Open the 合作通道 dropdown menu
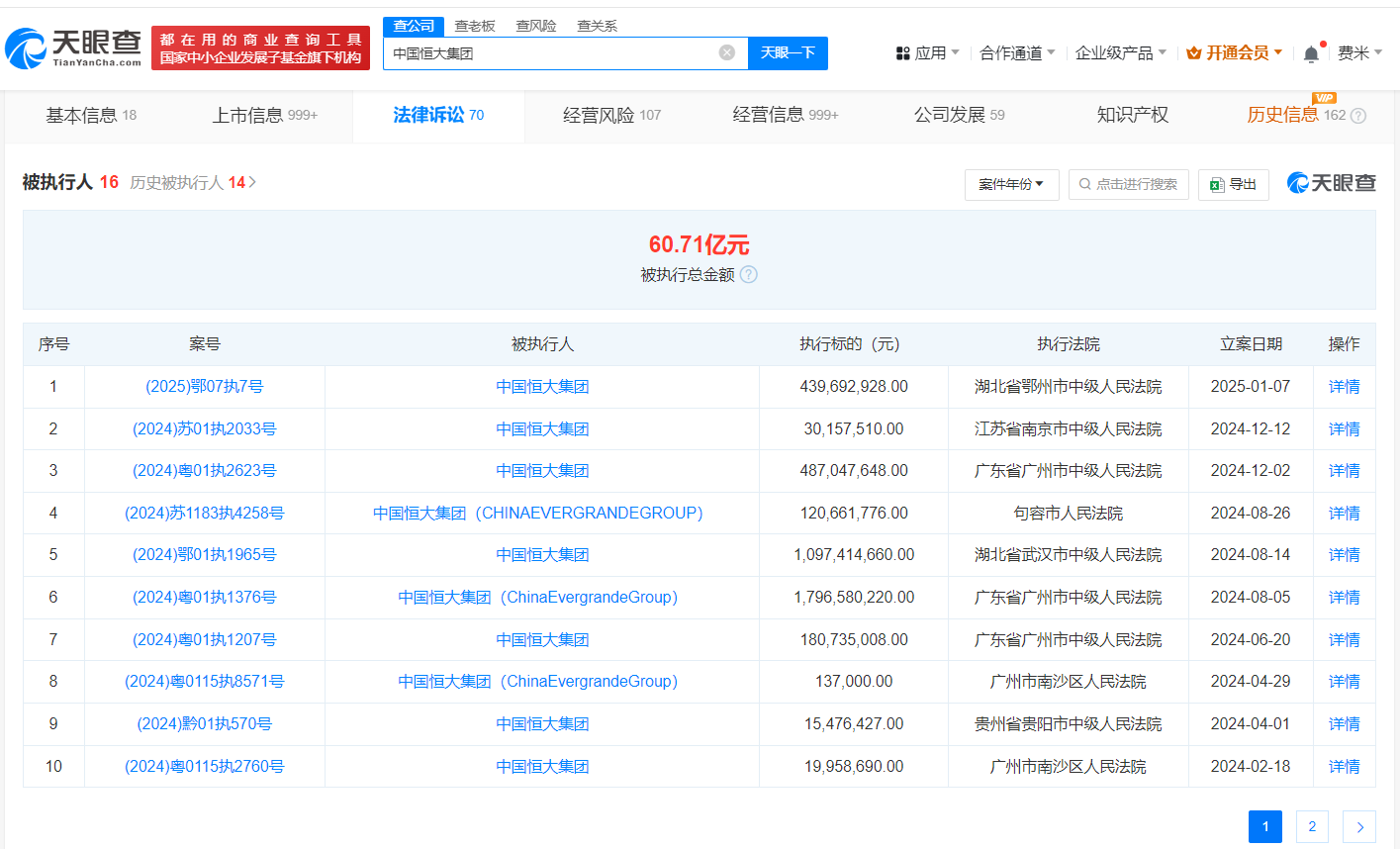This screenshot has height=849, width=1400. pos(1017,53)
